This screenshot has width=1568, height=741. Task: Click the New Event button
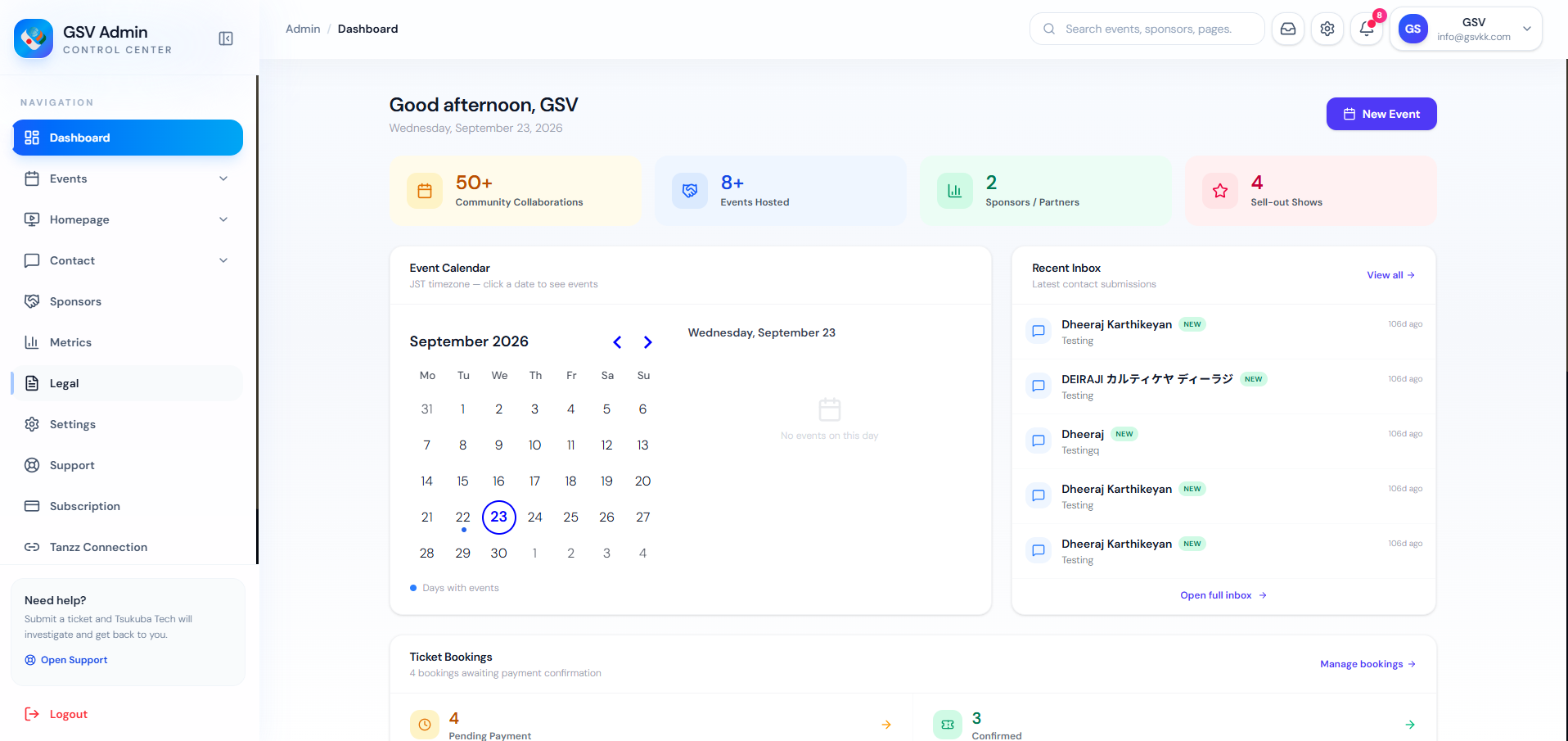tap(1381, 114)
